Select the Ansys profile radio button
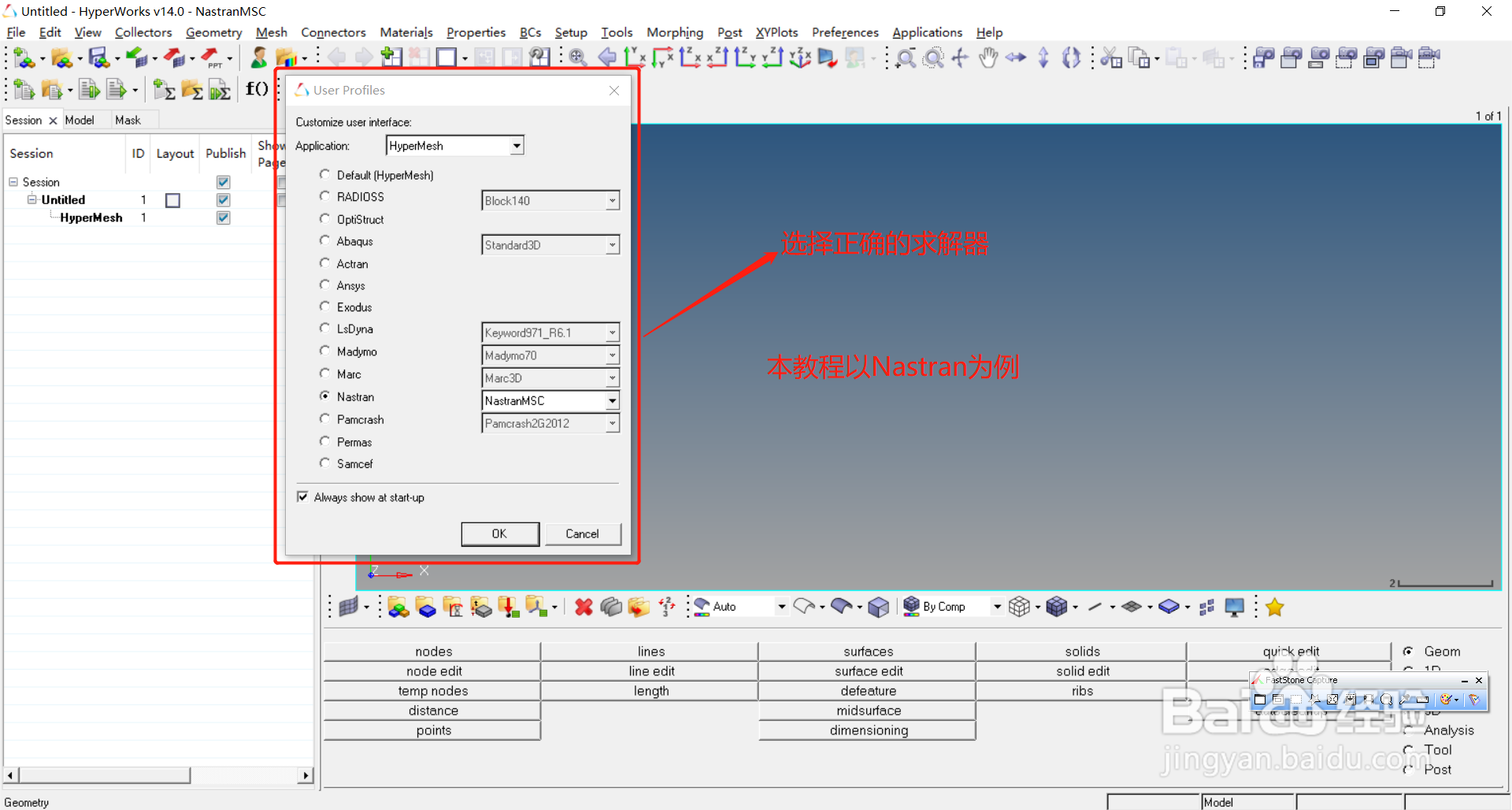The height and width of the screenshot is (810, 1512). pyautogui.click(x=324, y=284)
